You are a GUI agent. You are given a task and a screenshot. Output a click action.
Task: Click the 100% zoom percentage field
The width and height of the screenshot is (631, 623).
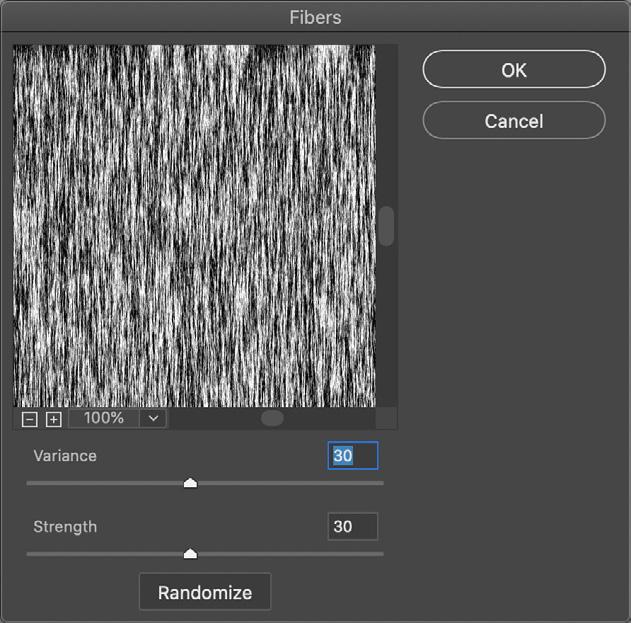pyautogui.click(x=104, y=419)
